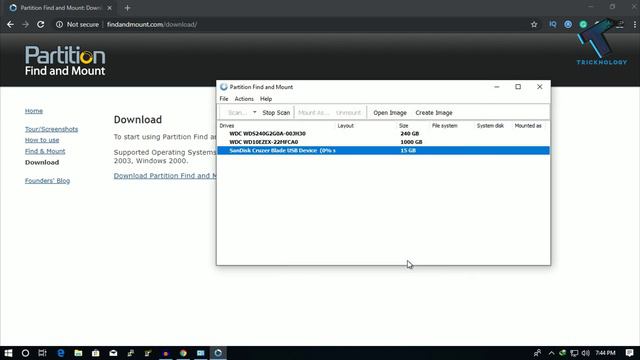The width and height of the screenshot is (640, 360).
Task: Open the Action Center notifications
Action: [x=629, y=353]
